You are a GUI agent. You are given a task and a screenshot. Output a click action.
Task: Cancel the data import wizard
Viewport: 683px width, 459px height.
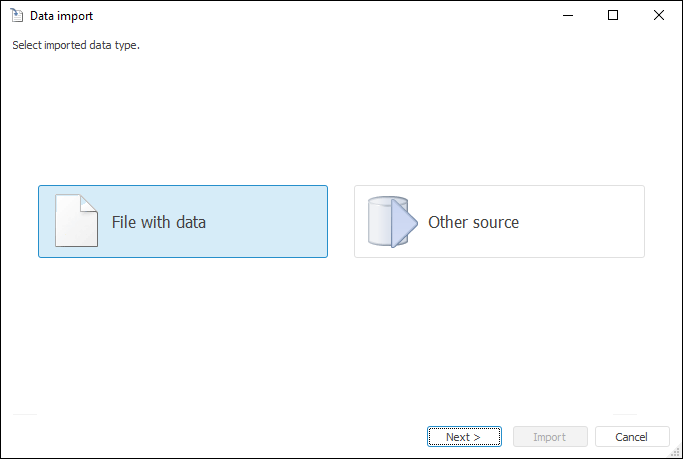pos(632,437)
